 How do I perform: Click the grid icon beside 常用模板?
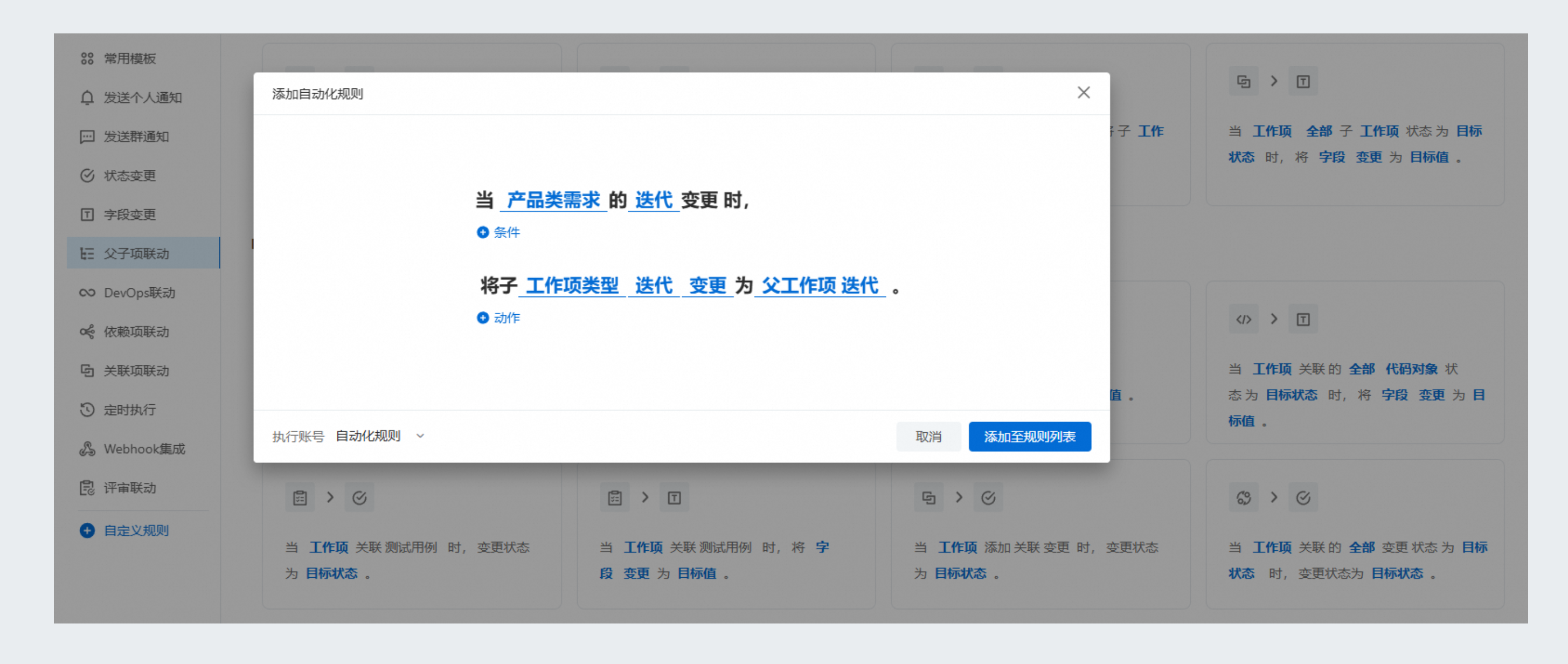87,58
